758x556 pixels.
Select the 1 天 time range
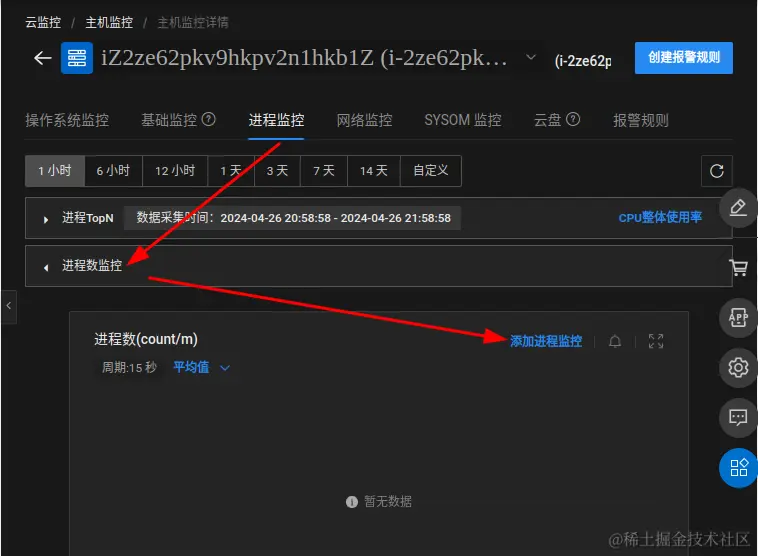[231, 171]
